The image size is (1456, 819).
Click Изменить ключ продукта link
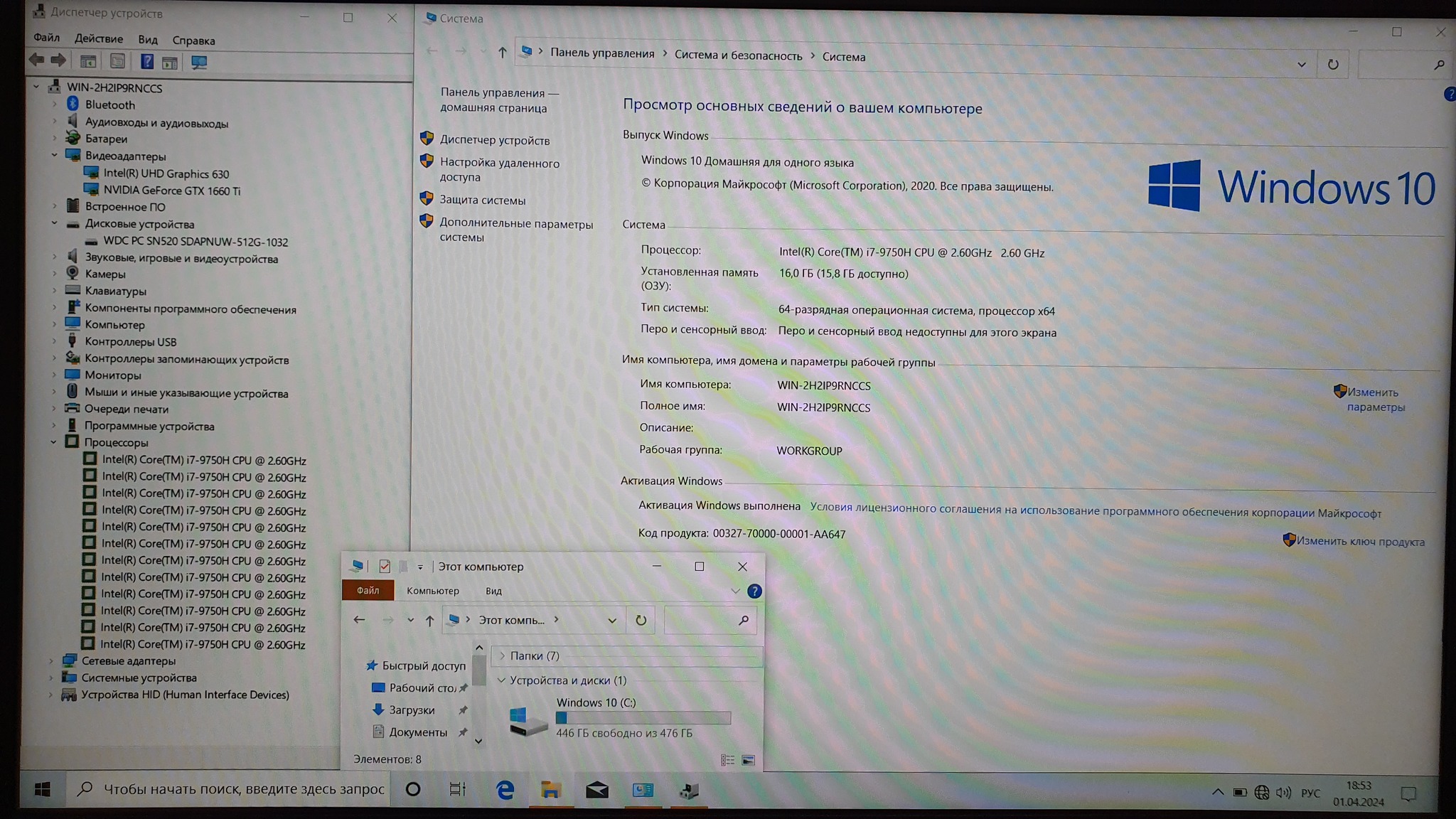tap(1359, 542)
